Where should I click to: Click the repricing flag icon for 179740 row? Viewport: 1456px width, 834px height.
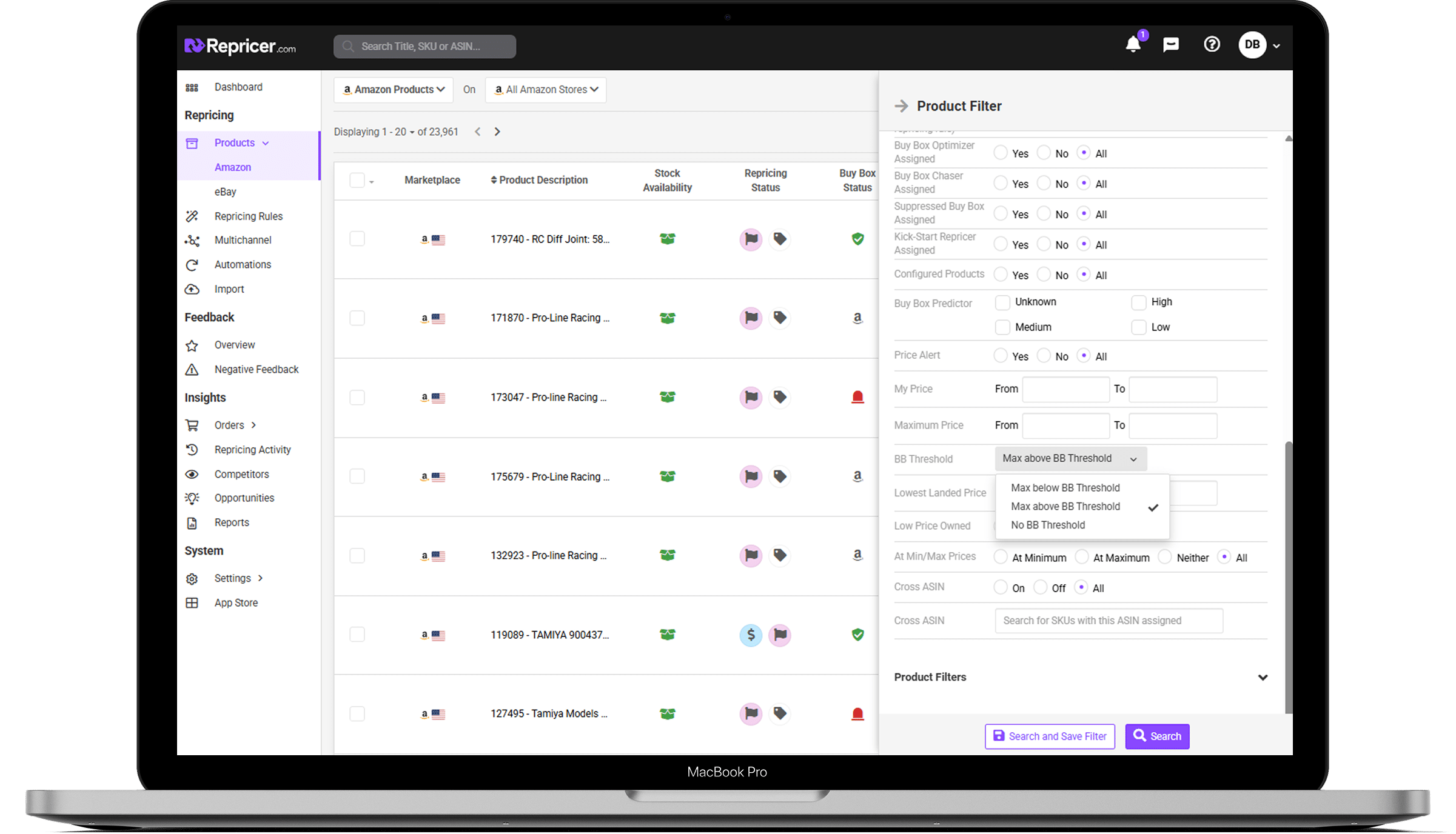[751, 239]
